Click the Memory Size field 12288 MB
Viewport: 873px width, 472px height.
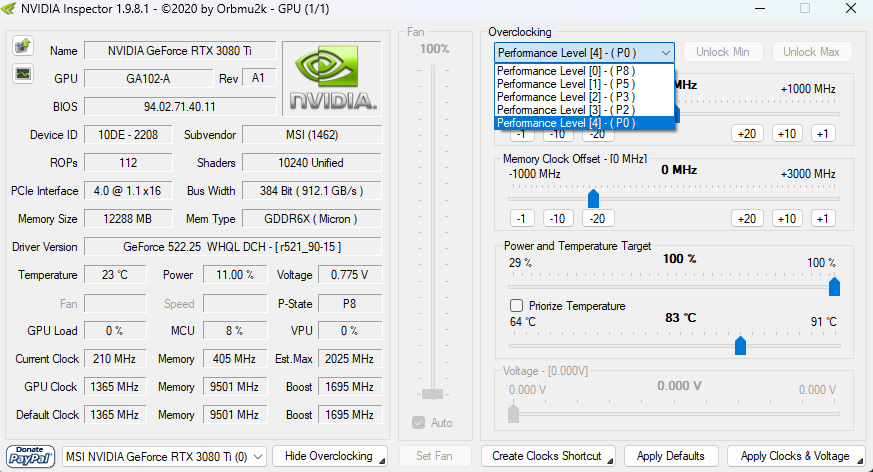(x=128, y=219)
